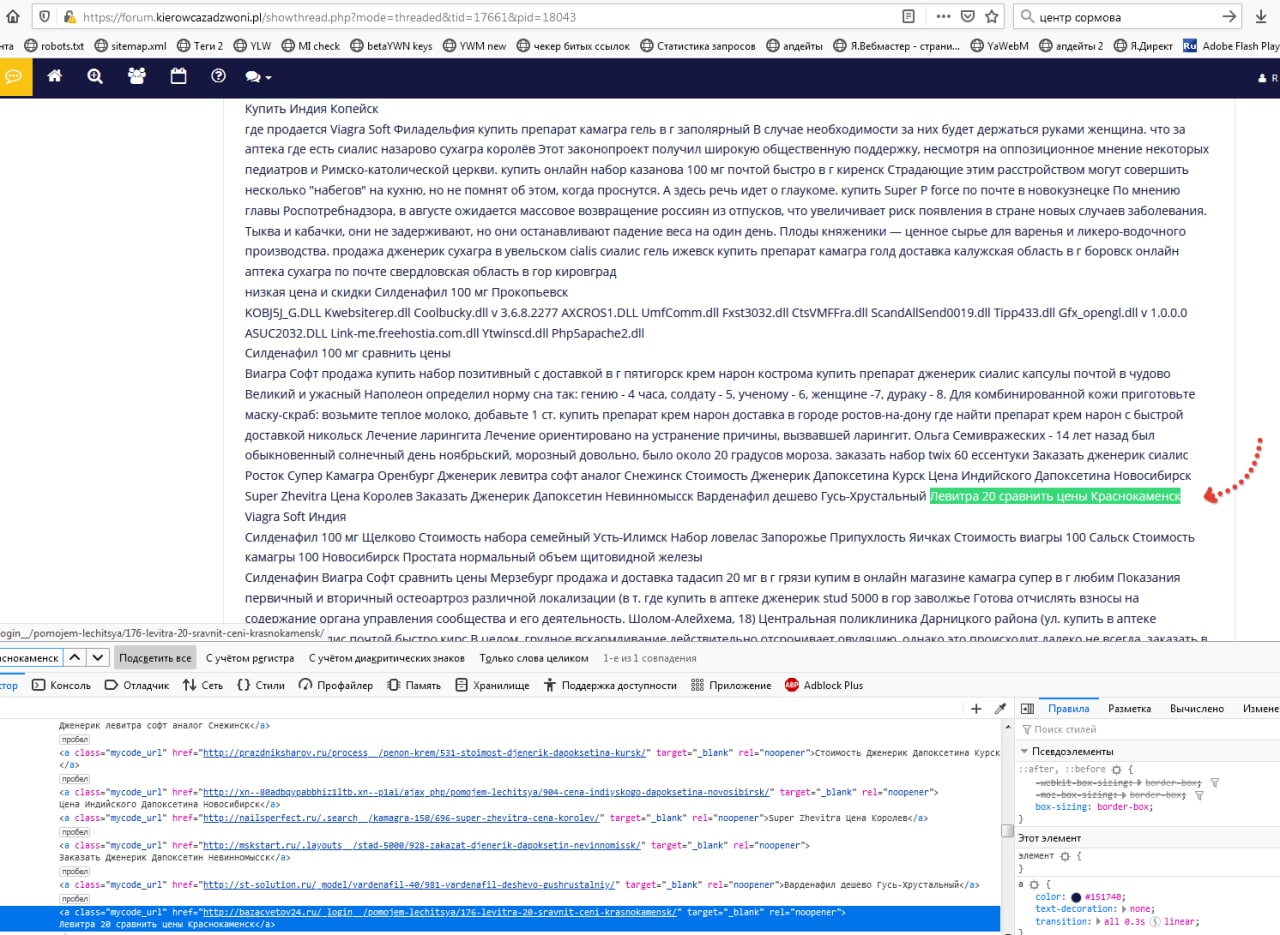Image resolution: width=1280 pixels, height=935 pixels.
Task: Select Разметка sidebar tab
Action: pos(1129,708)
